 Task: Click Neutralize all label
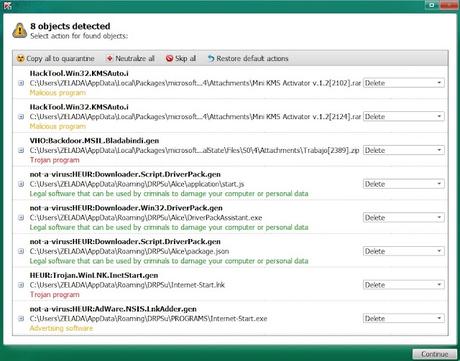click(x=135, y=59)
